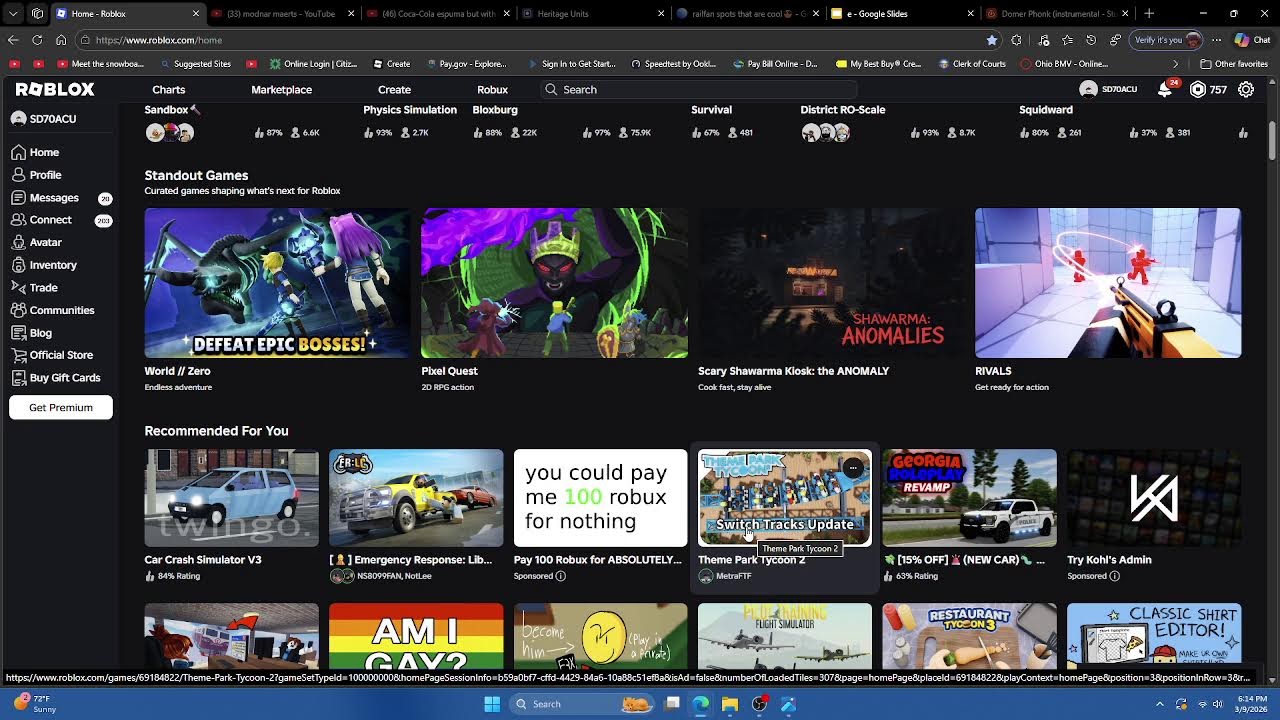Open the Create tab in the Roblox navbar
This screenshot has width=1280, height=720.
[x=394, y=89]
